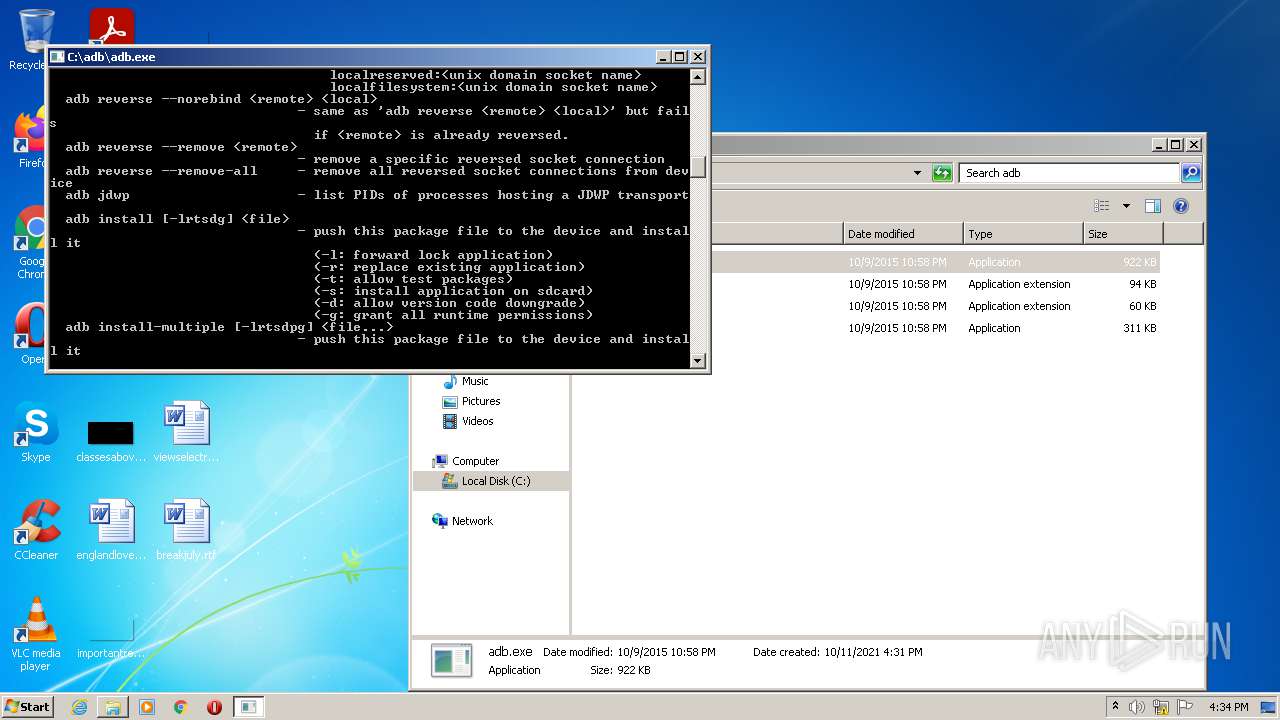
Task: Select the 94 KB Application extension row
Action: tap(866, 284)
